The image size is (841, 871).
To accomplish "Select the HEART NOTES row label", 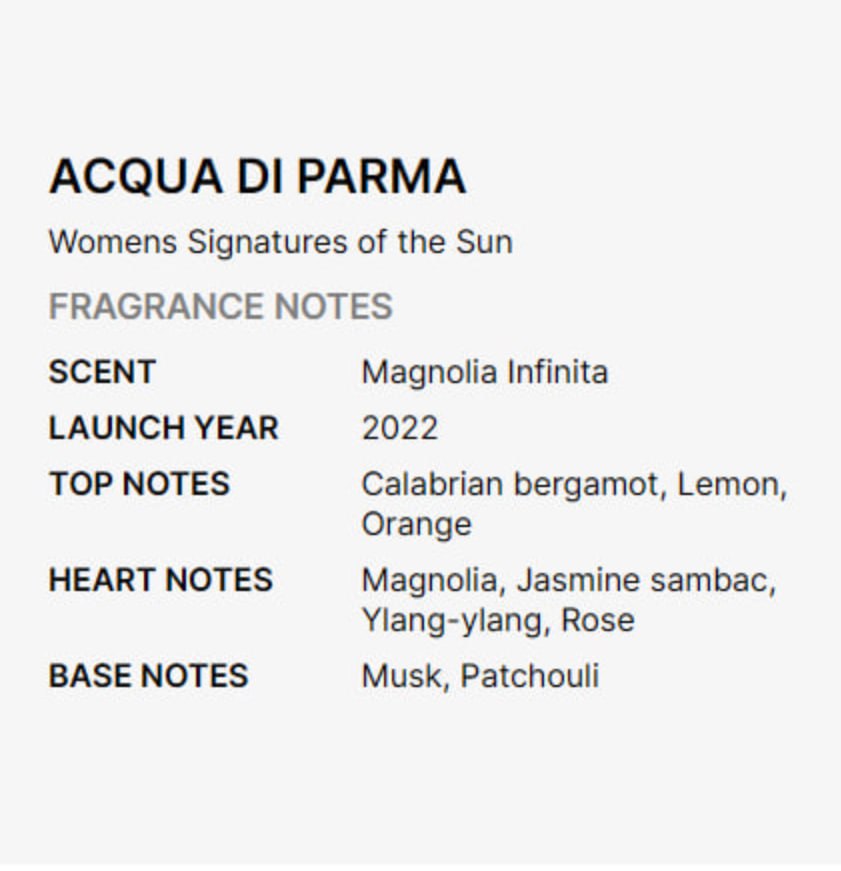I will coord(160,580).
